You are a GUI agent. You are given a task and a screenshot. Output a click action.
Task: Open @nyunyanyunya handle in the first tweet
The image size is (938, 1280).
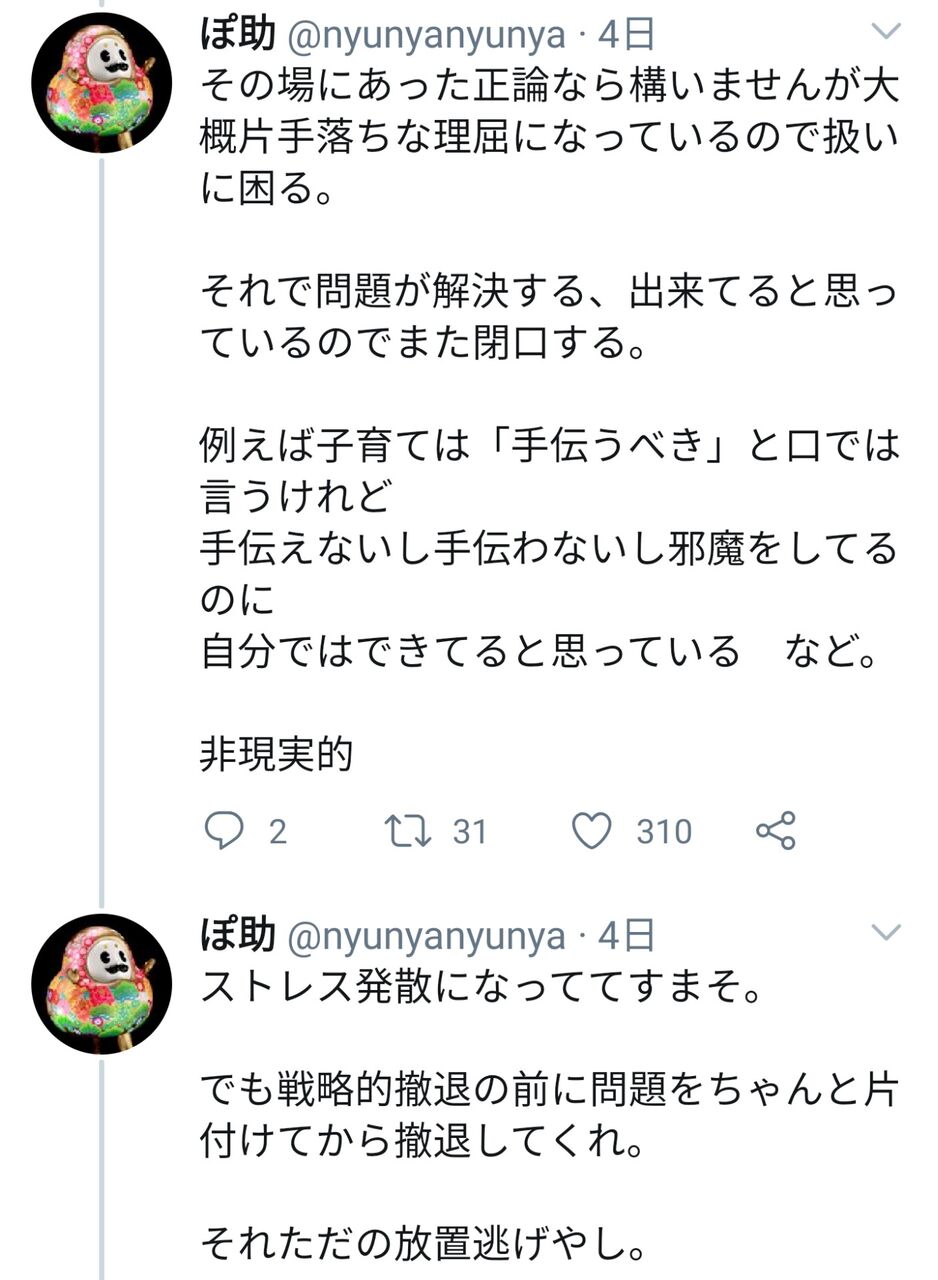pos(427,36)
